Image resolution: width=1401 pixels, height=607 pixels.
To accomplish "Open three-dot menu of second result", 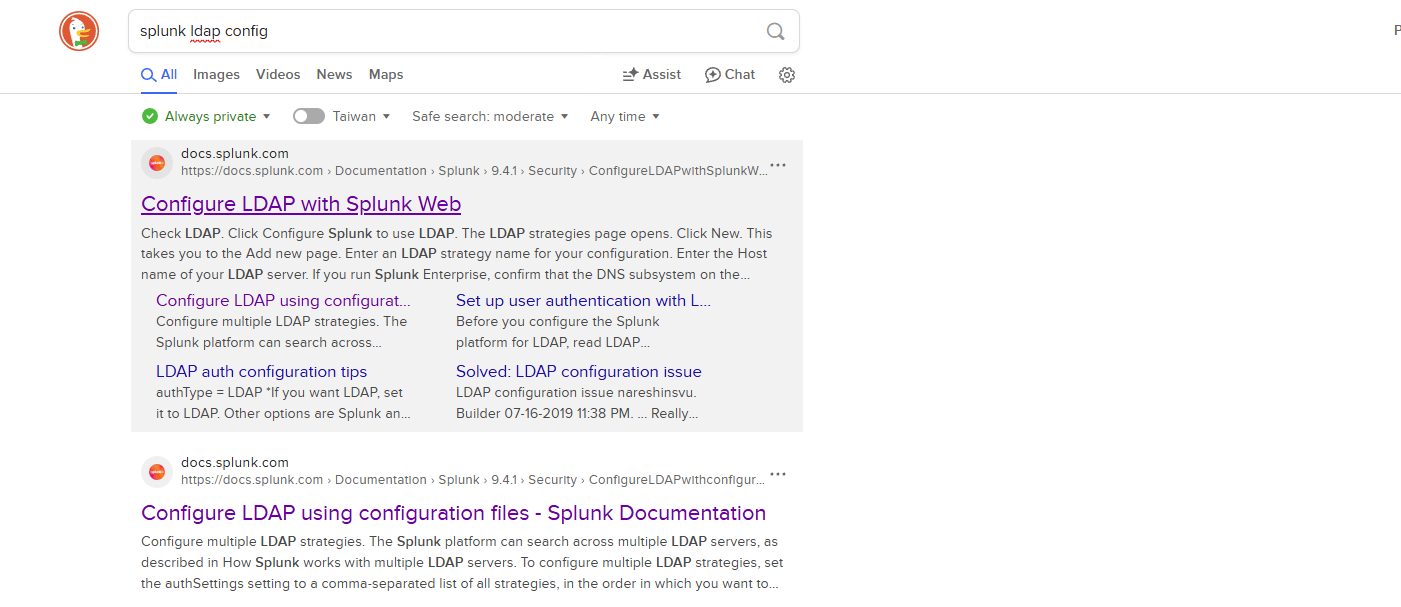I will 778,474.
